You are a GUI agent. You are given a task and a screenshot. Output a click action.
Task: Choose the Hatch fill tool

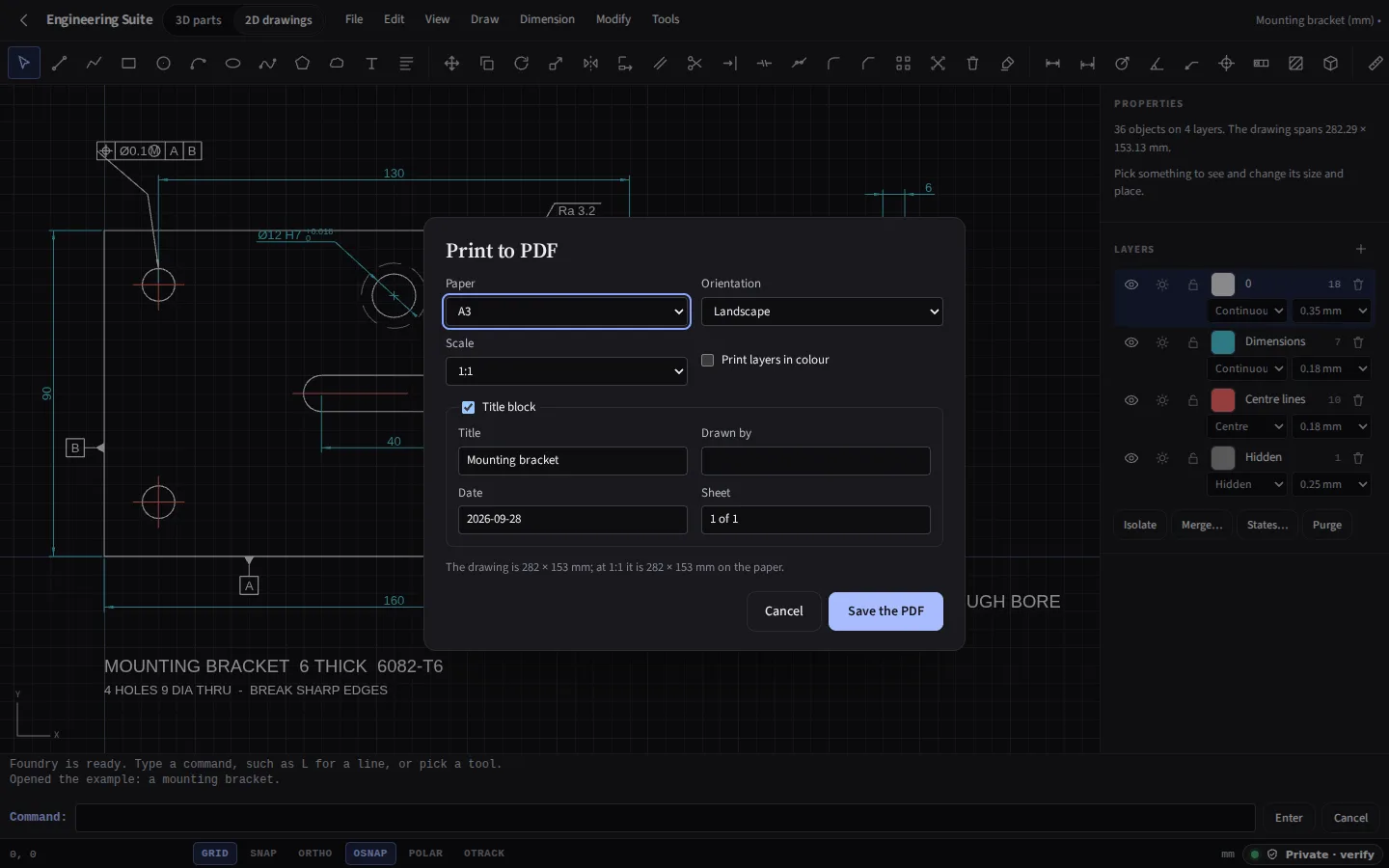[x=1295, y=64]
